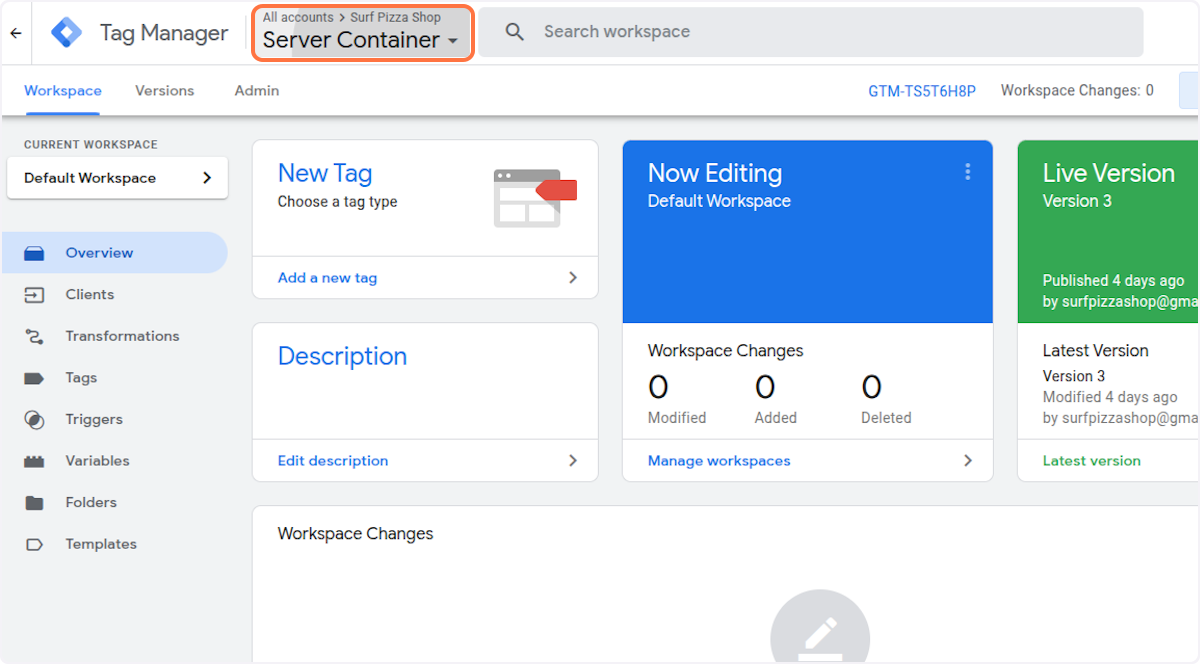Screen dimensions: 1200x664
Task: Click the New Tag heading
Action: pos(325,173)
